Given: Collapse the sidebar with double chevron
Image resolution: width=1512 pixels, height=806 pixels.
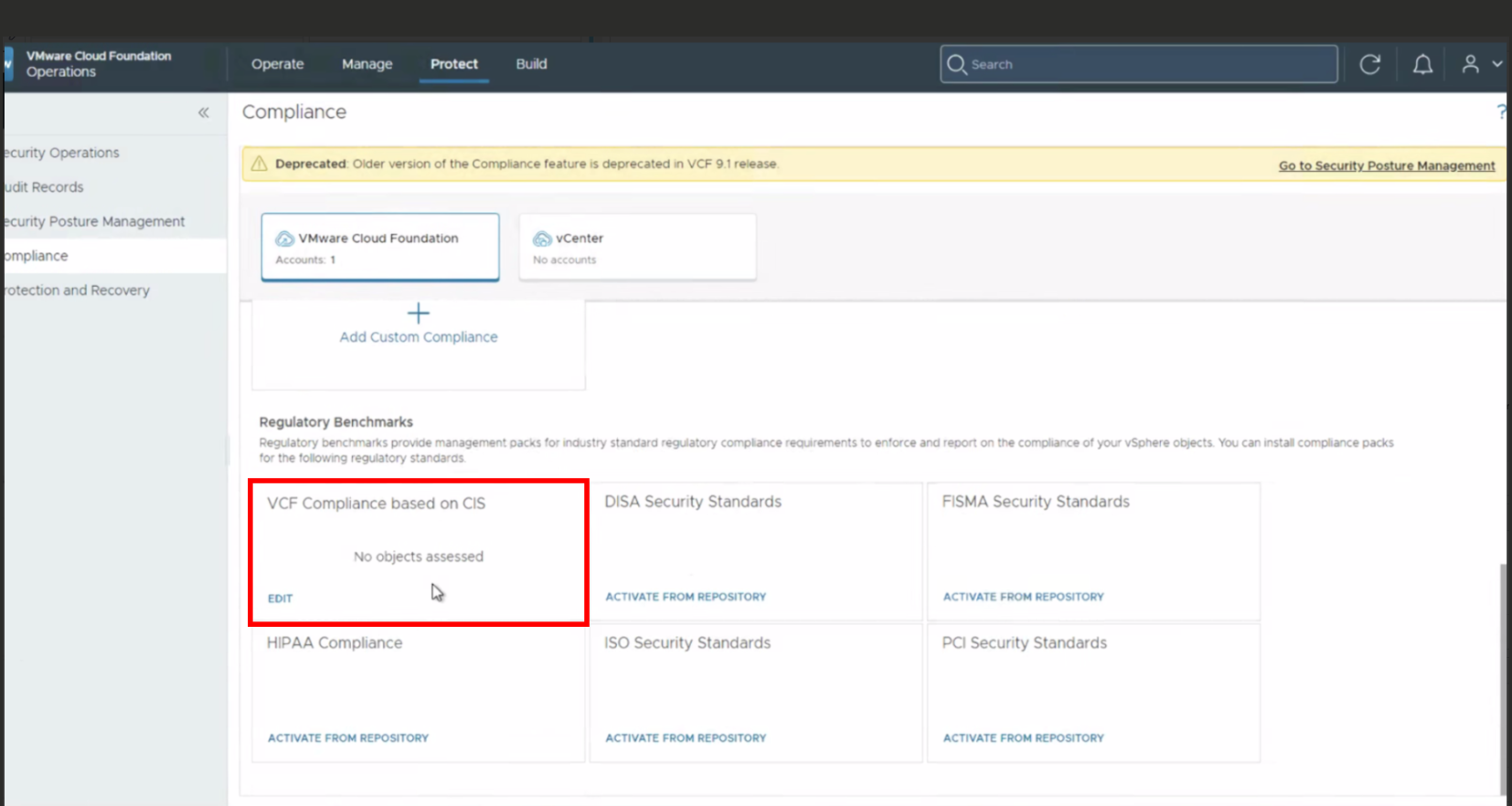Looking at the screenshot, I should [204, 112].
